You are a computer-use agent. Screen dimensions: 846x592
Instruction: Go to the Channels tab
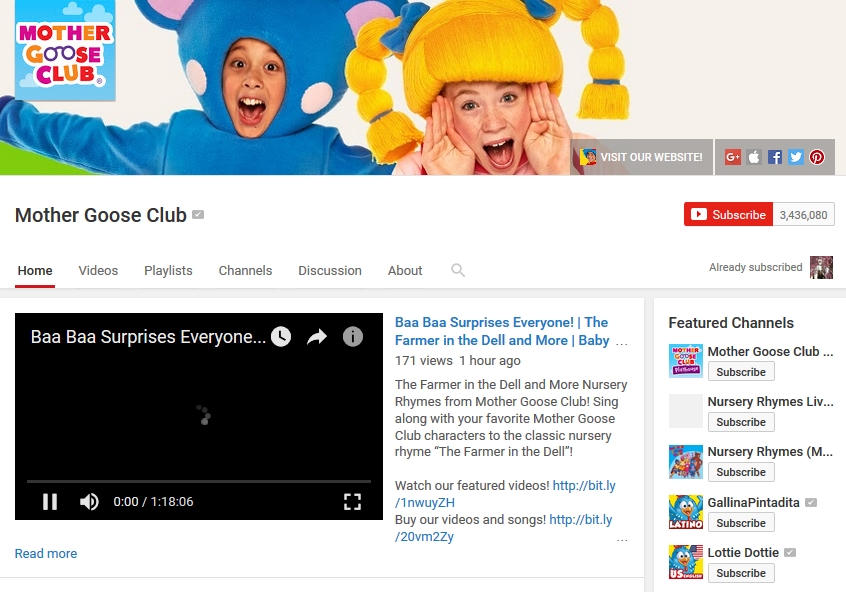coord(245,270)
